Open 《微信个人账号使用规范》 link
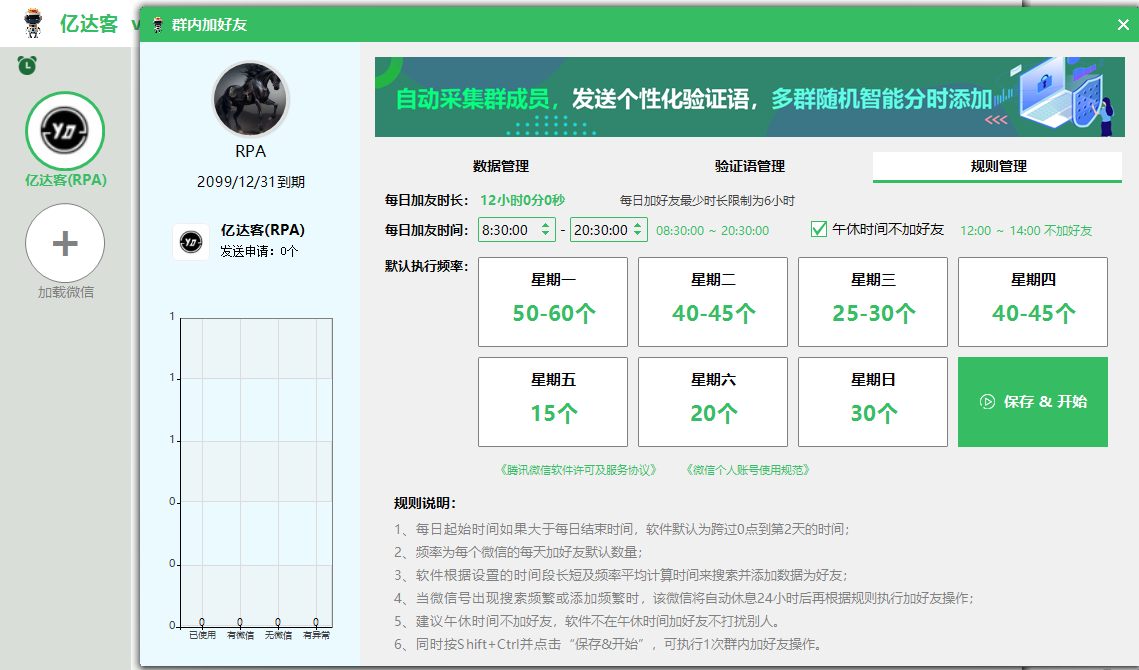This screenshot has width=1139, height=670. coord(748,470)
